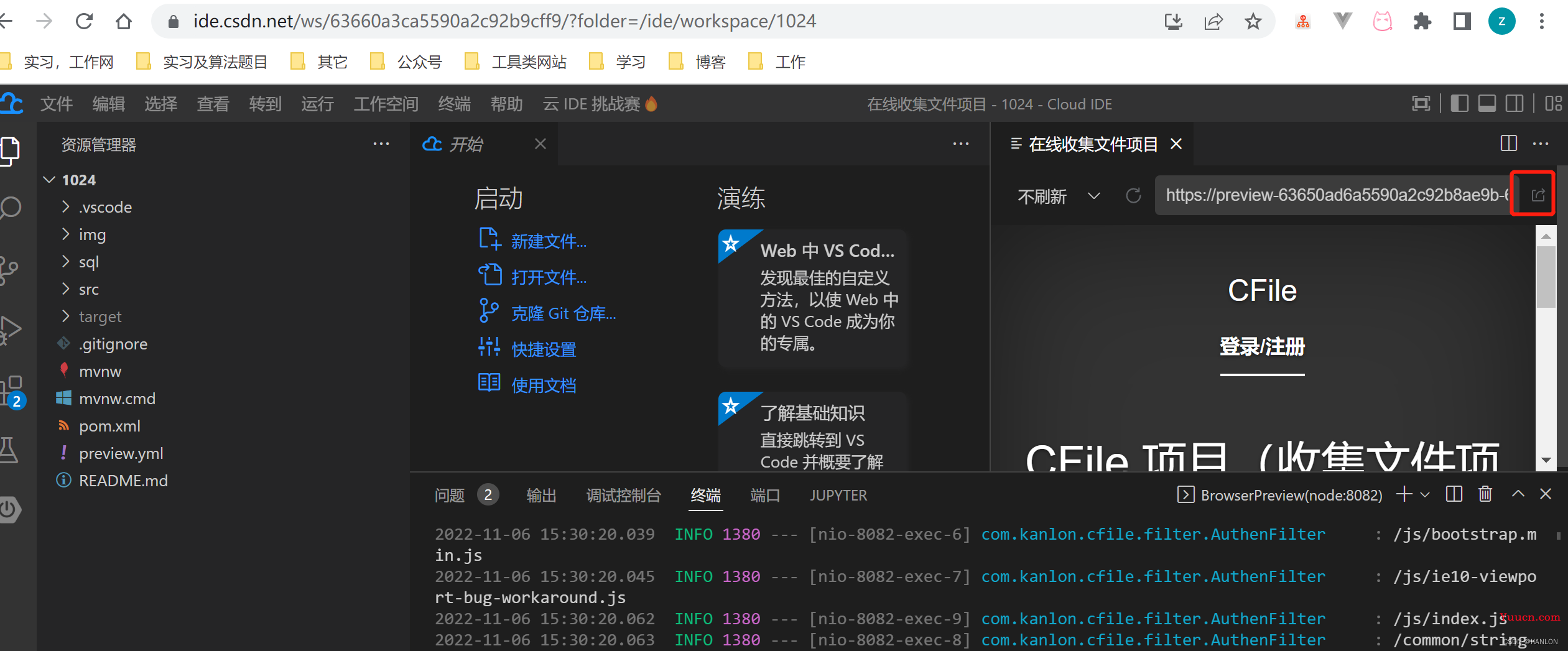Open pom.xml in the explorer
Image resolution: width=1568 pixels, height=651 pixels.
coord(109,426)
